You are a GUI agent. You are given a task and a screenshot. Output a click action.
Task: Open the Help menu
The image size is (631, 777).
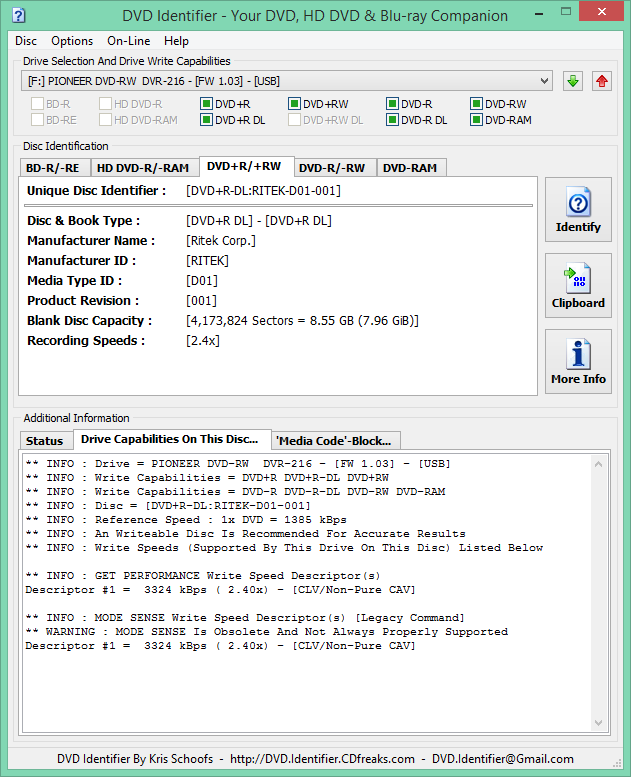176,41
